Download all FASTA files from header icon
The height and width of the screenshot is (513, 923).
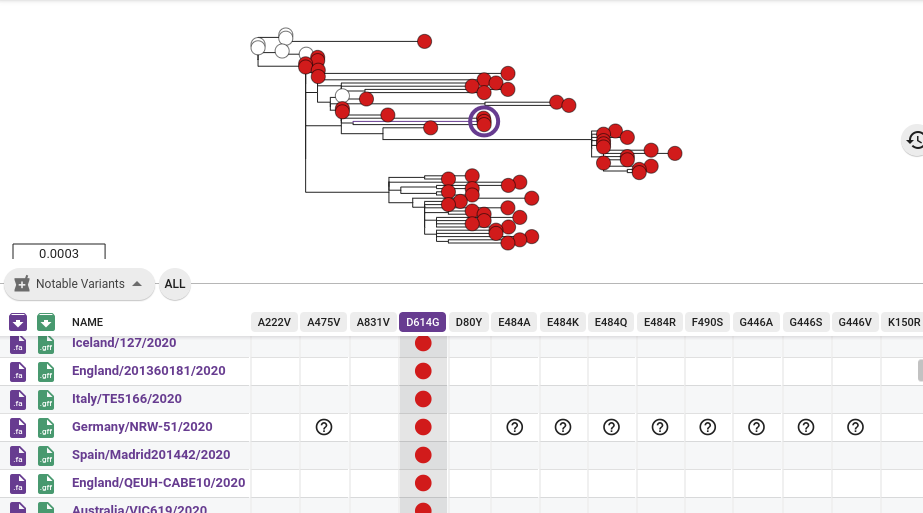click(18, 322)
